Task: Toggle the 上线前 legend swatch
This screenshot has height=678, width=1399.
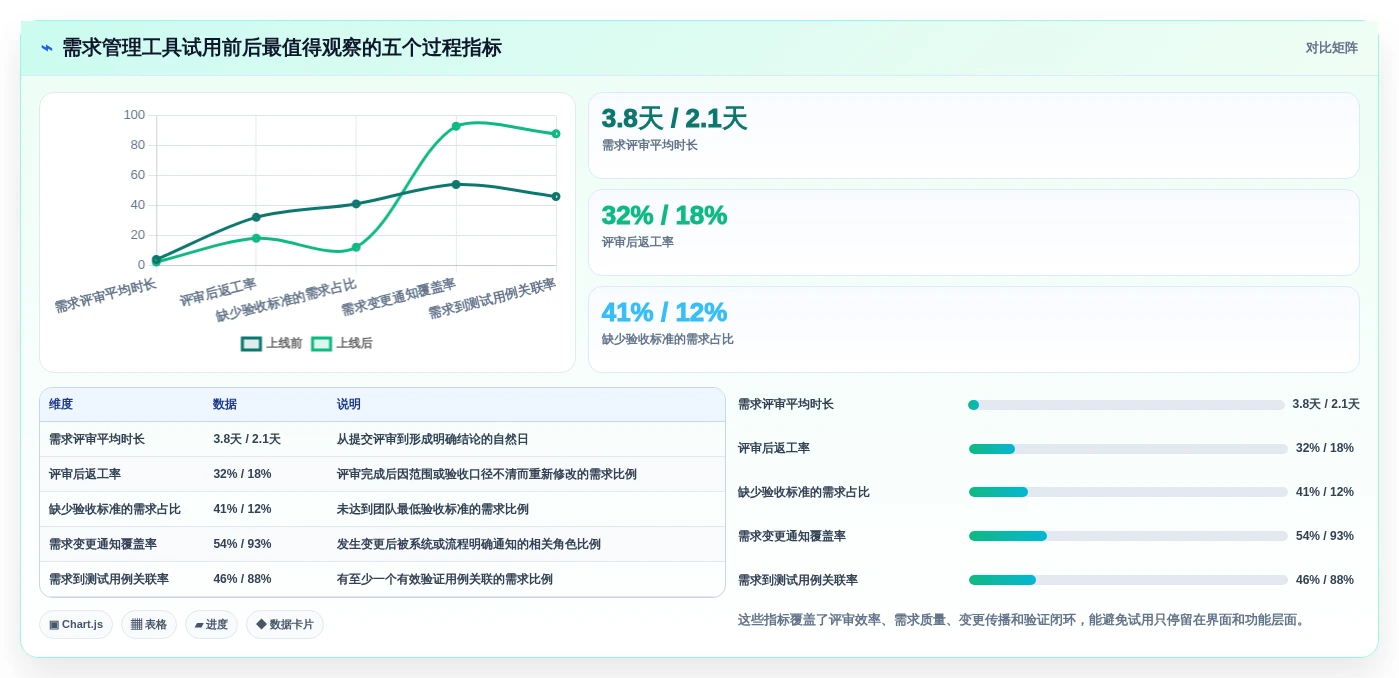Action: pyautogui.click(x=251, y=343)
